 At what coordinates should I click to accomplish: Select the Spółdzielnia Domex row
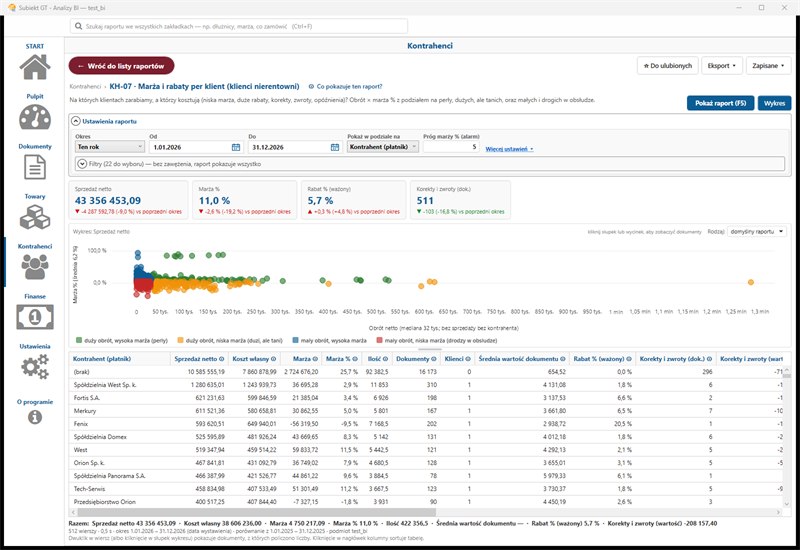(426, 437)
